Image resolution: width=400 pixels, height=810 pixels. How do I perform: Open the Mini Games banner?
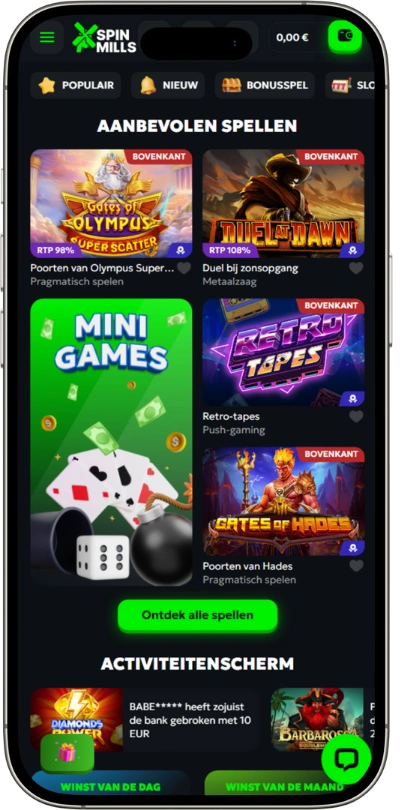[111, 442]
